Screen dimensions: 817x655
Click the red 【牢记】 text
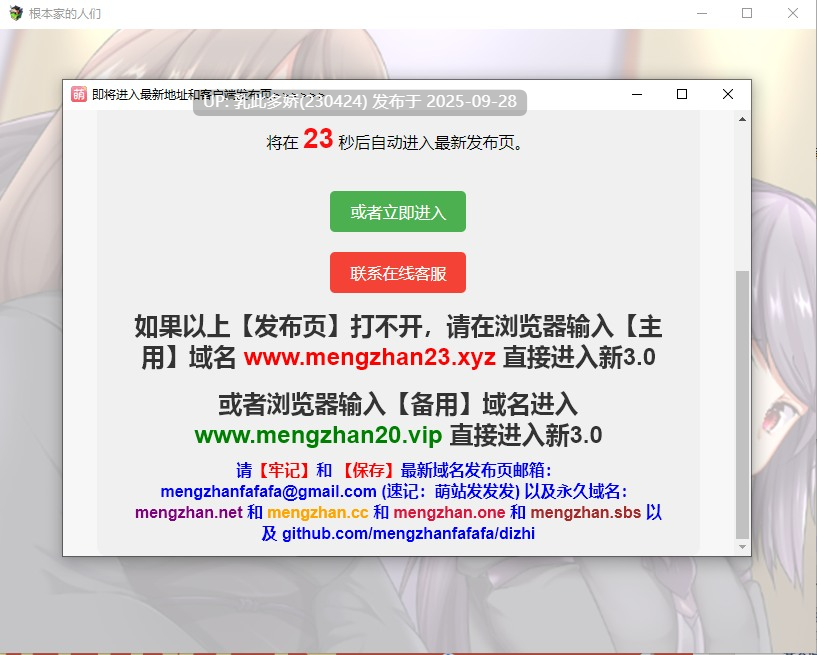(284, 471)
